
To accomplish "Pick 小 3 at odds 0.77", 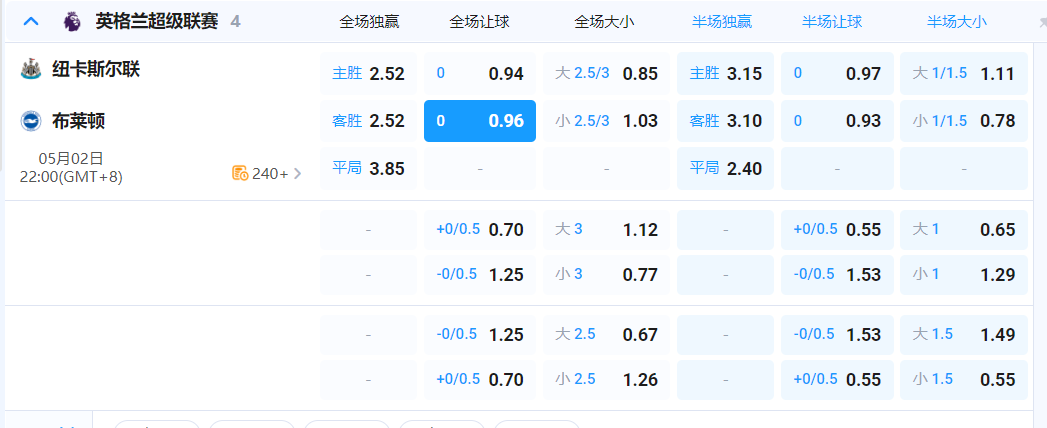I will point(606,274).
